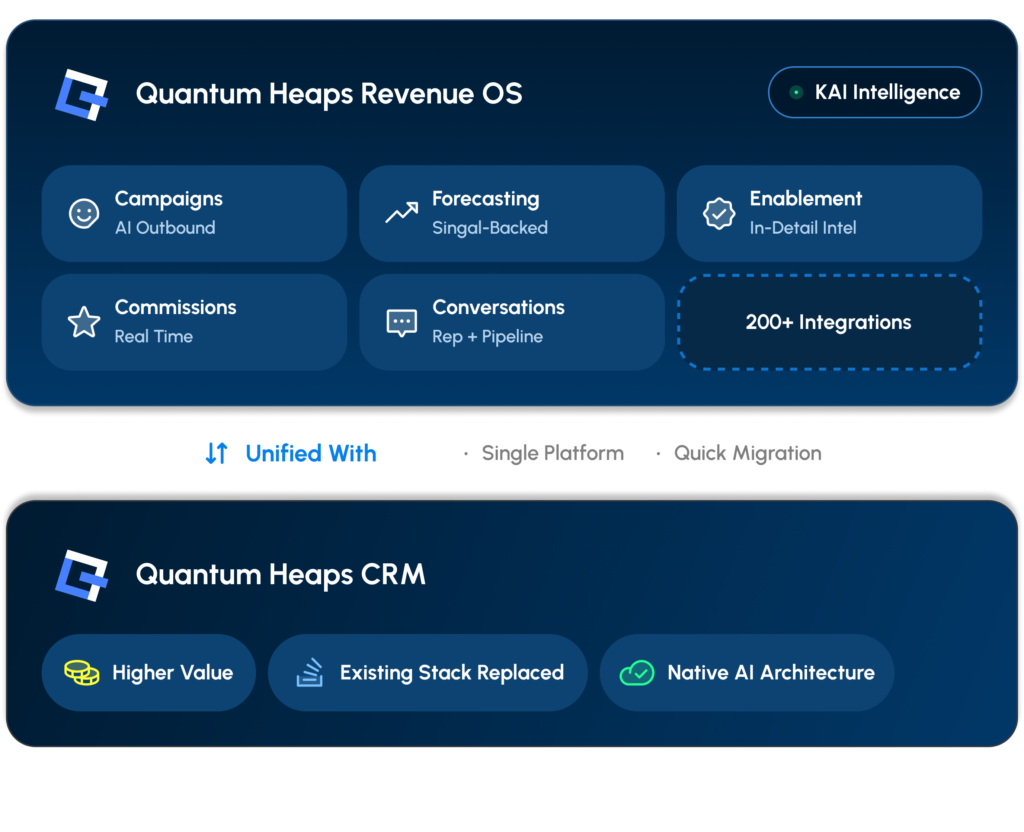Select the Campaigns AI Outbound card

tap(194, 213)
